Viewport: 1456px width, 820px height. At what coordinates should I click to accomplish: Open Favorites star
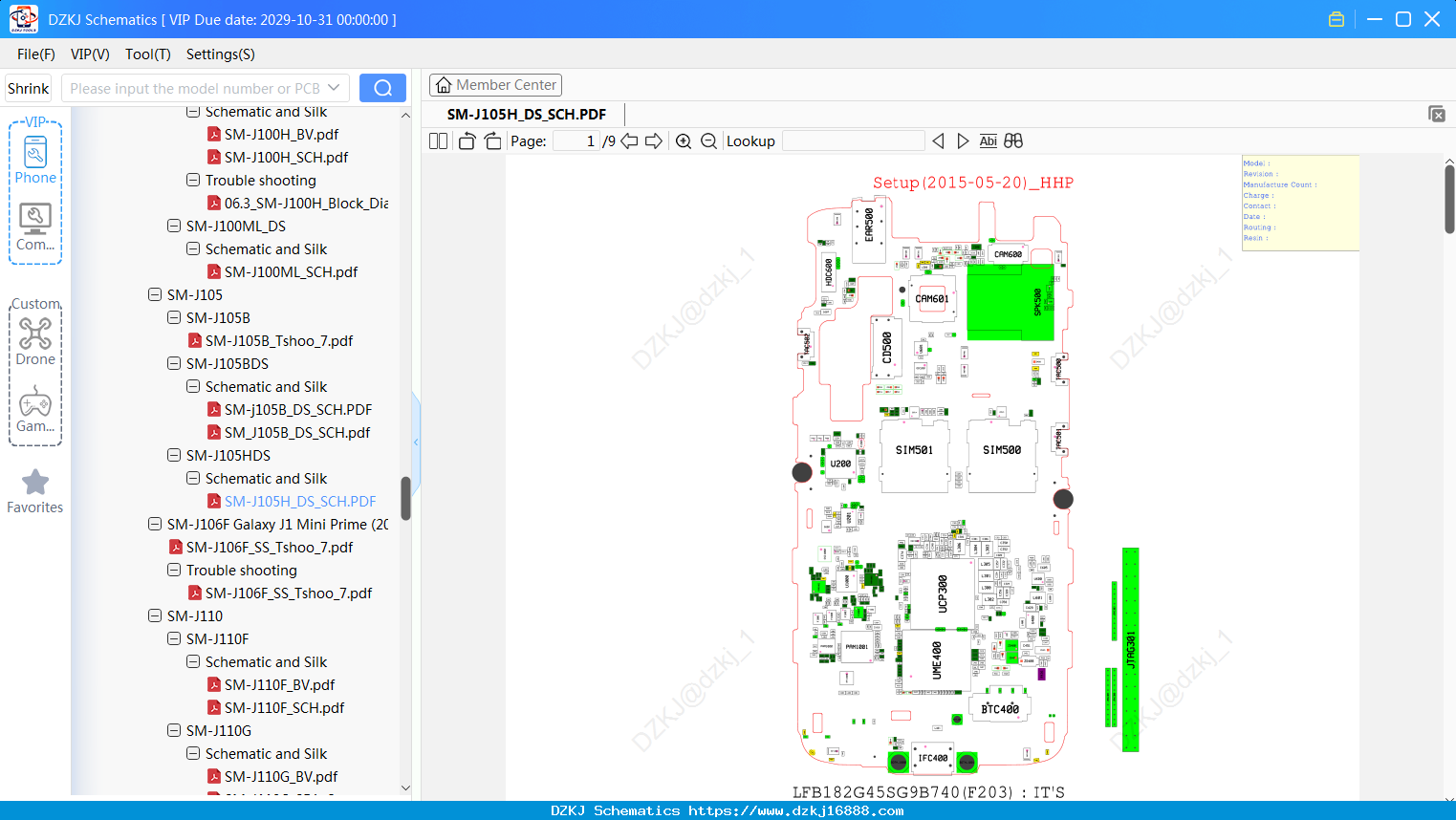point(35,491)
